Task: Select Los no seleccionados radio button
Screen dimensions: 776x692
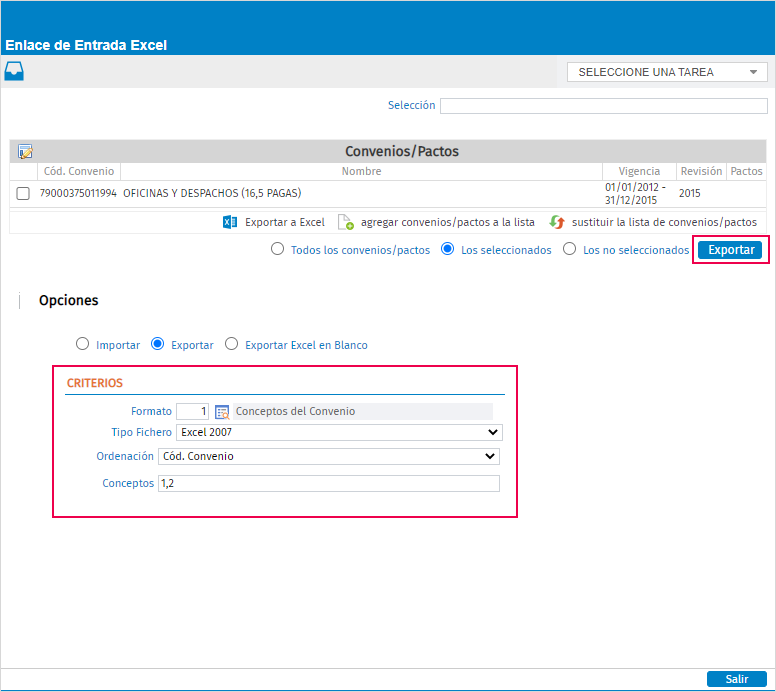Action: point(570,249)
